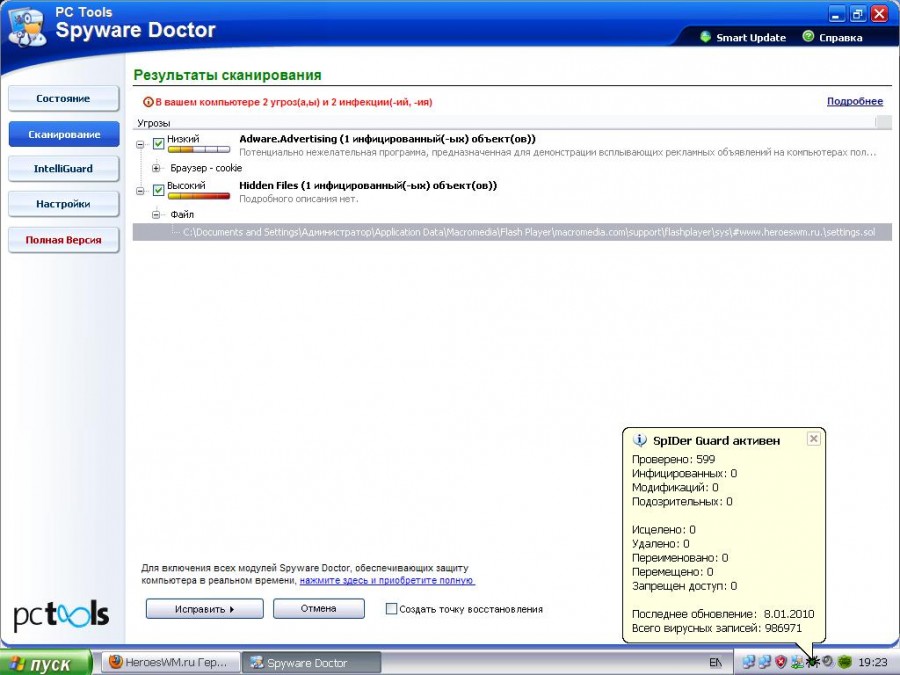Click the EN language indicator
900x675 pixels.
[x=715, y=662]
